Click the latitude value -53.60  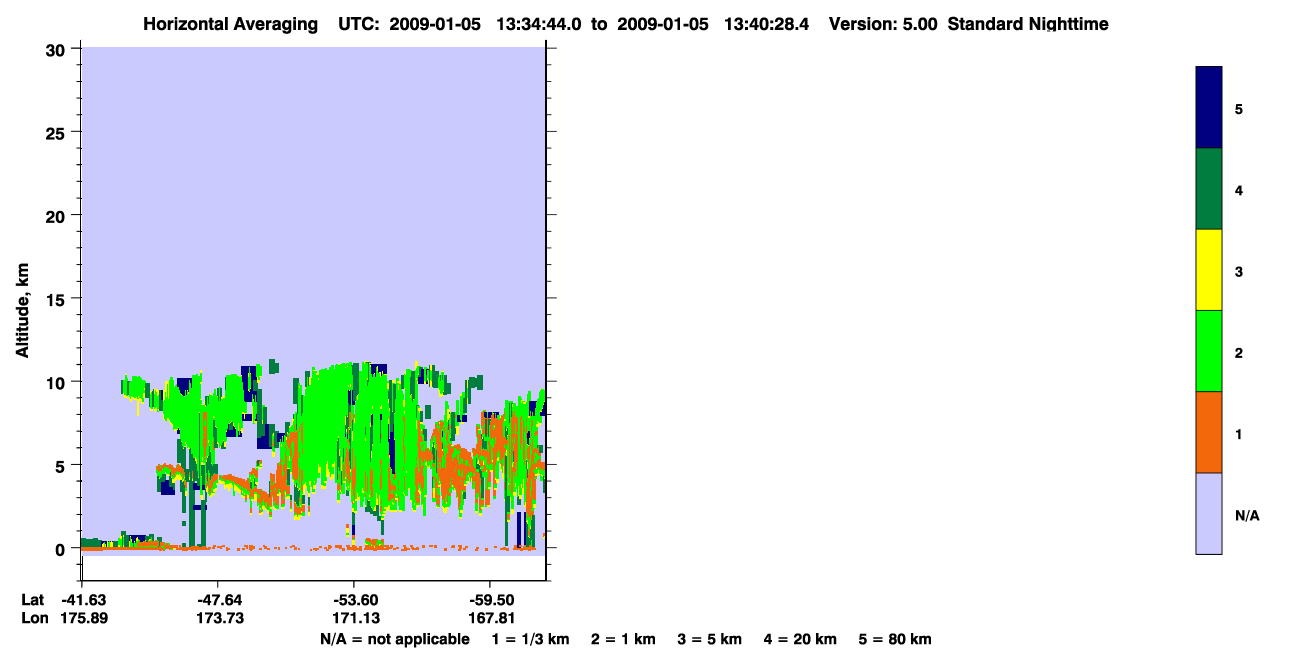354,600
